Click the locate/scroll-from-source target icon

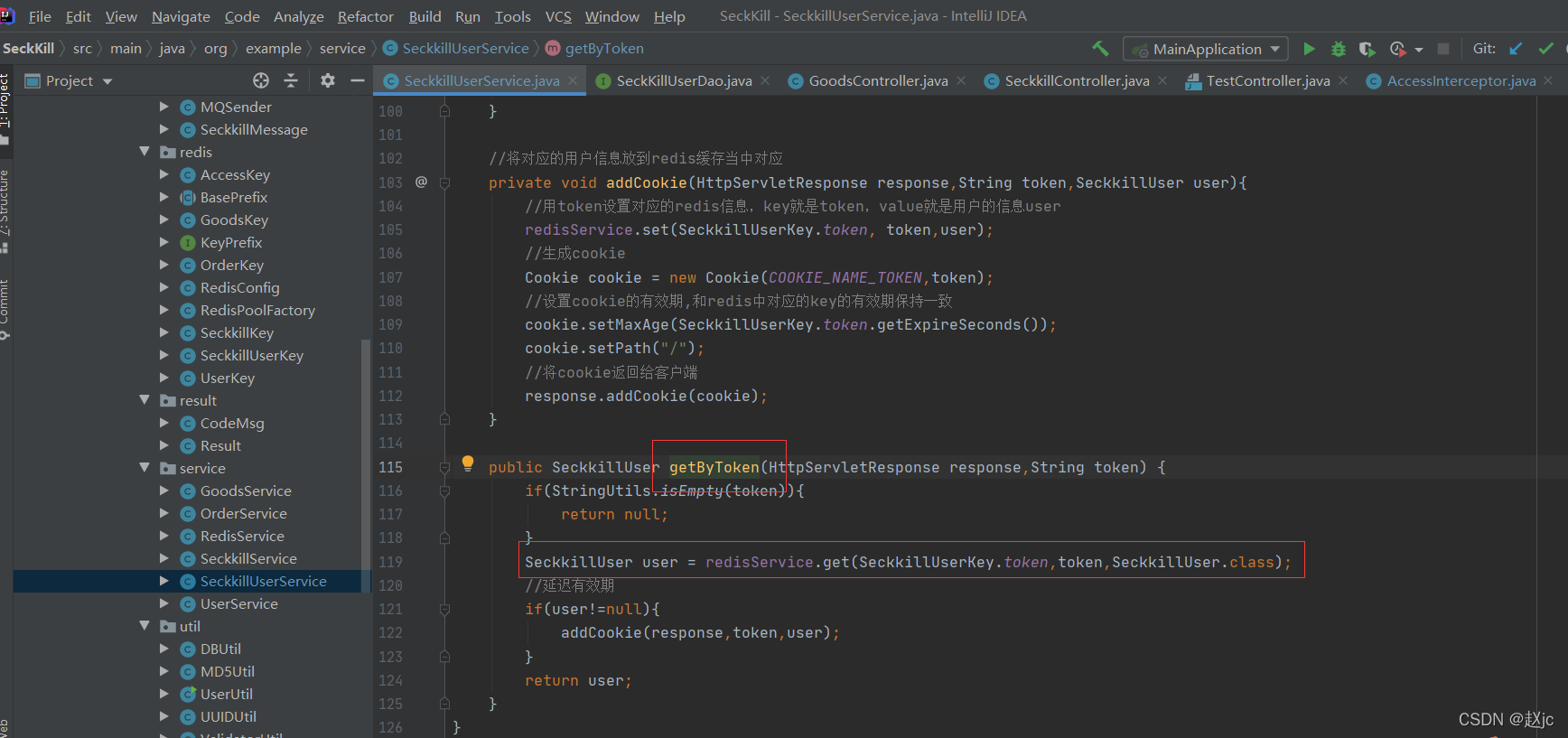261,80
